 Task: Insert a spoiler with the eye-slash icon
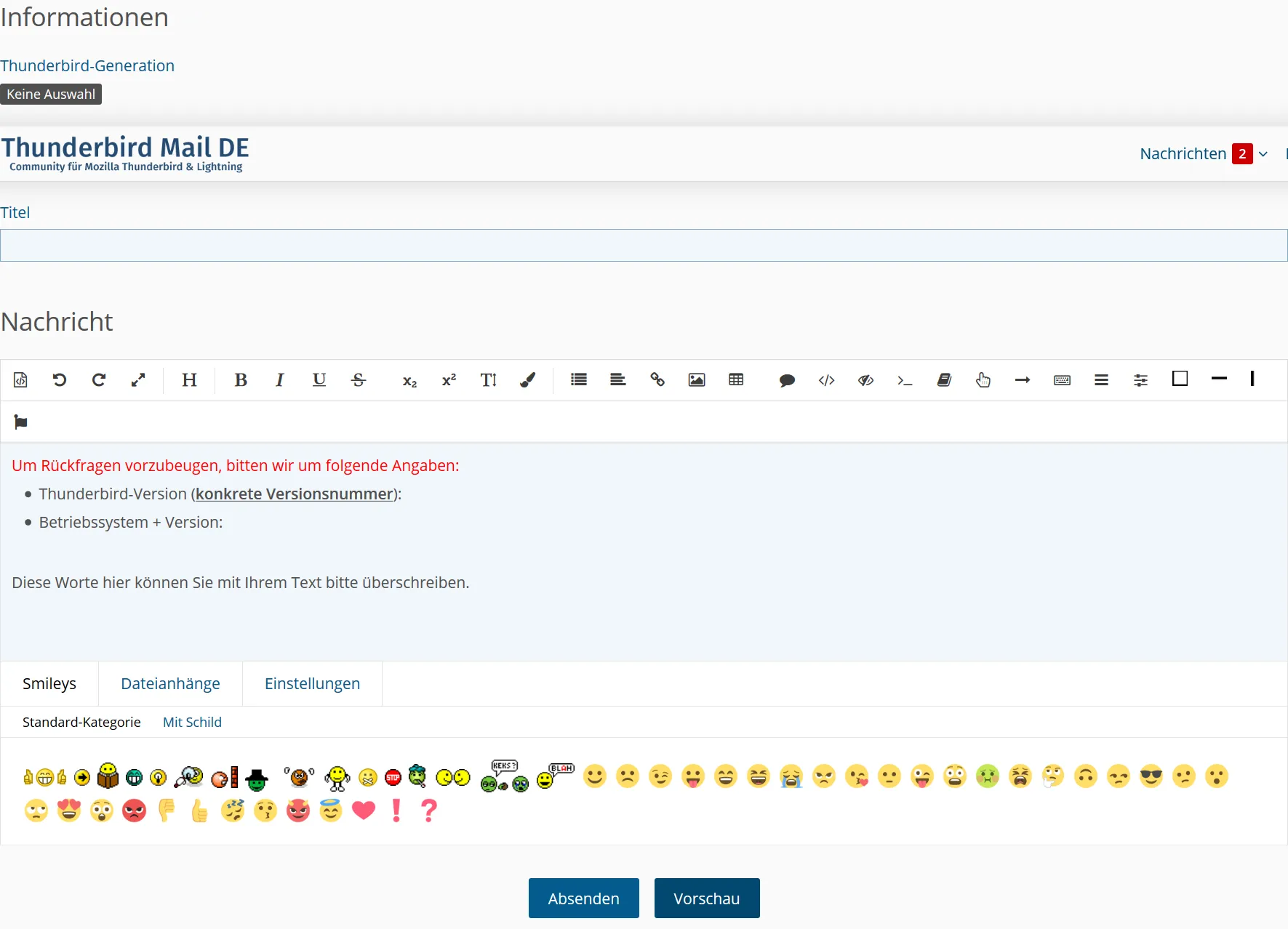click(x=865, y=380)
